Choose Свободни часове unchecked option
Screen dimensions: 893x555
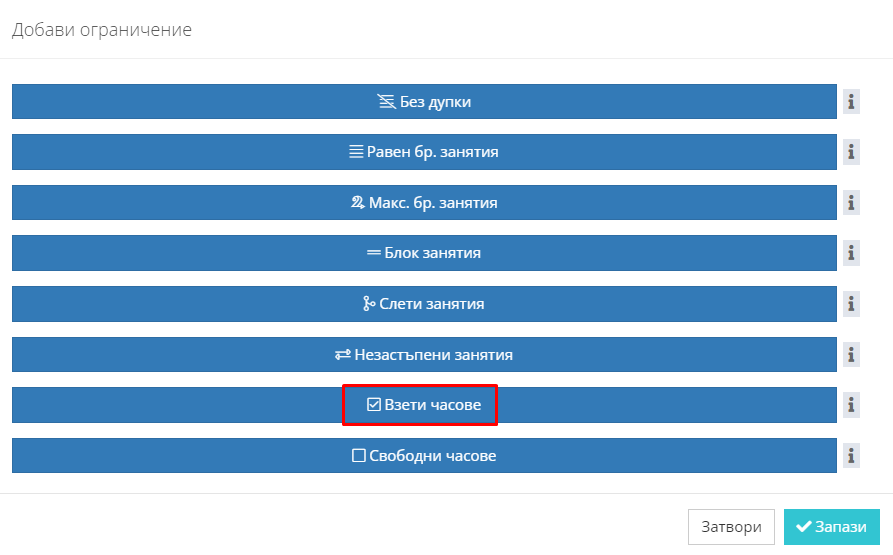tap(424, 455)
